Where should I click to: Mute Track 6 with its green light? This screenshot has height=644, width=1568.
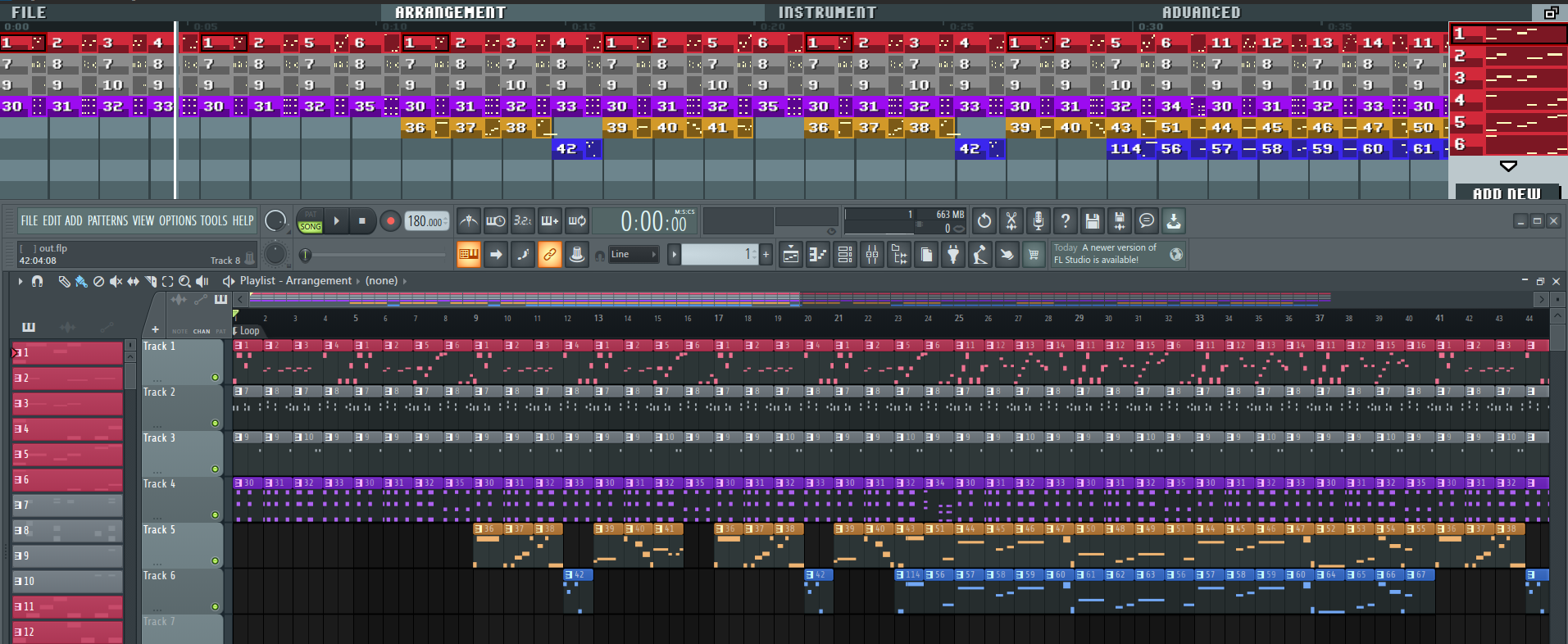215,607
